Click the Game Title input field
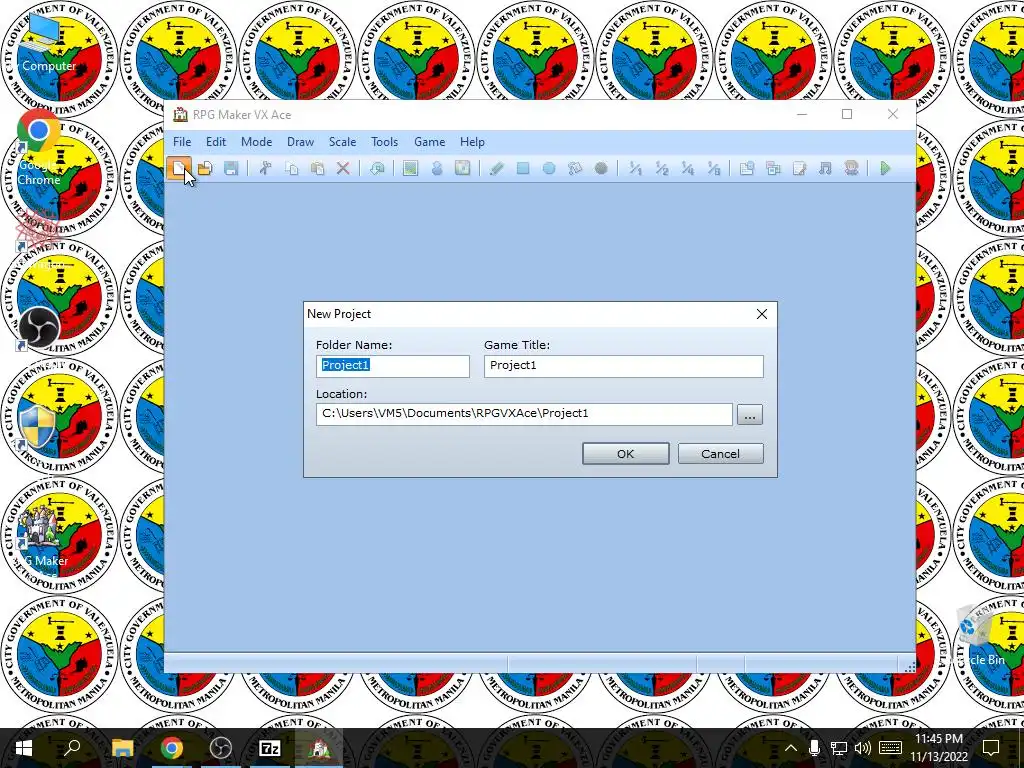The image size is (1024, 768). (x=624, y=366)
